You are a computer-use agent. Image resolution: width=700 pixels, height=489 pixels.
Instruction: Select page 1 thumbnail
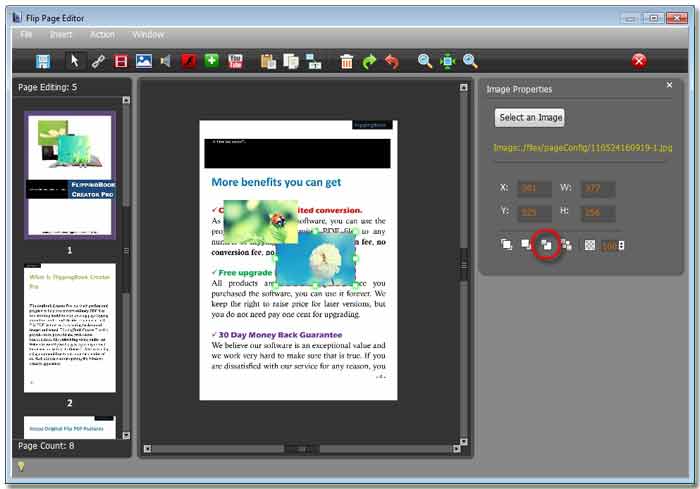[x=70, y=176]
